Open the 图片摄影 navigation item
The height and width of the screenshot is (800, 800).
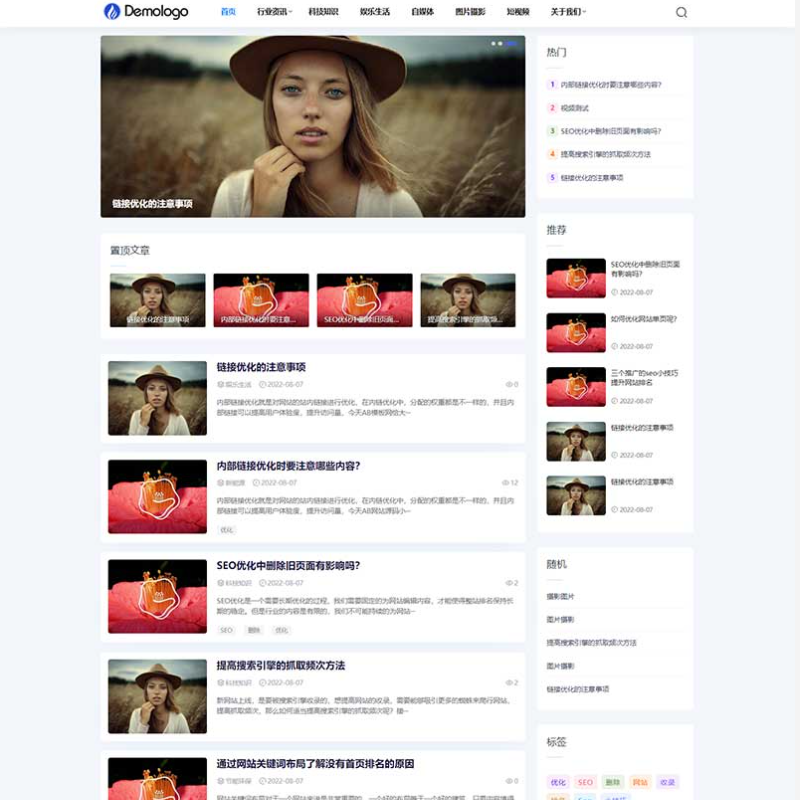tap(470, 12)
